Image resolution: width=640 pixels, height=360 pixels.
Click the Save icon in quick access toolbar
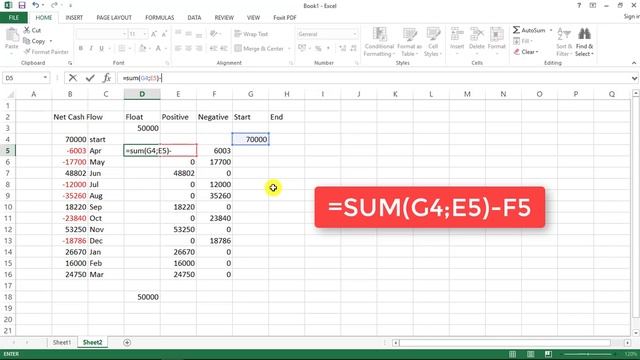[x=22, y=5]
